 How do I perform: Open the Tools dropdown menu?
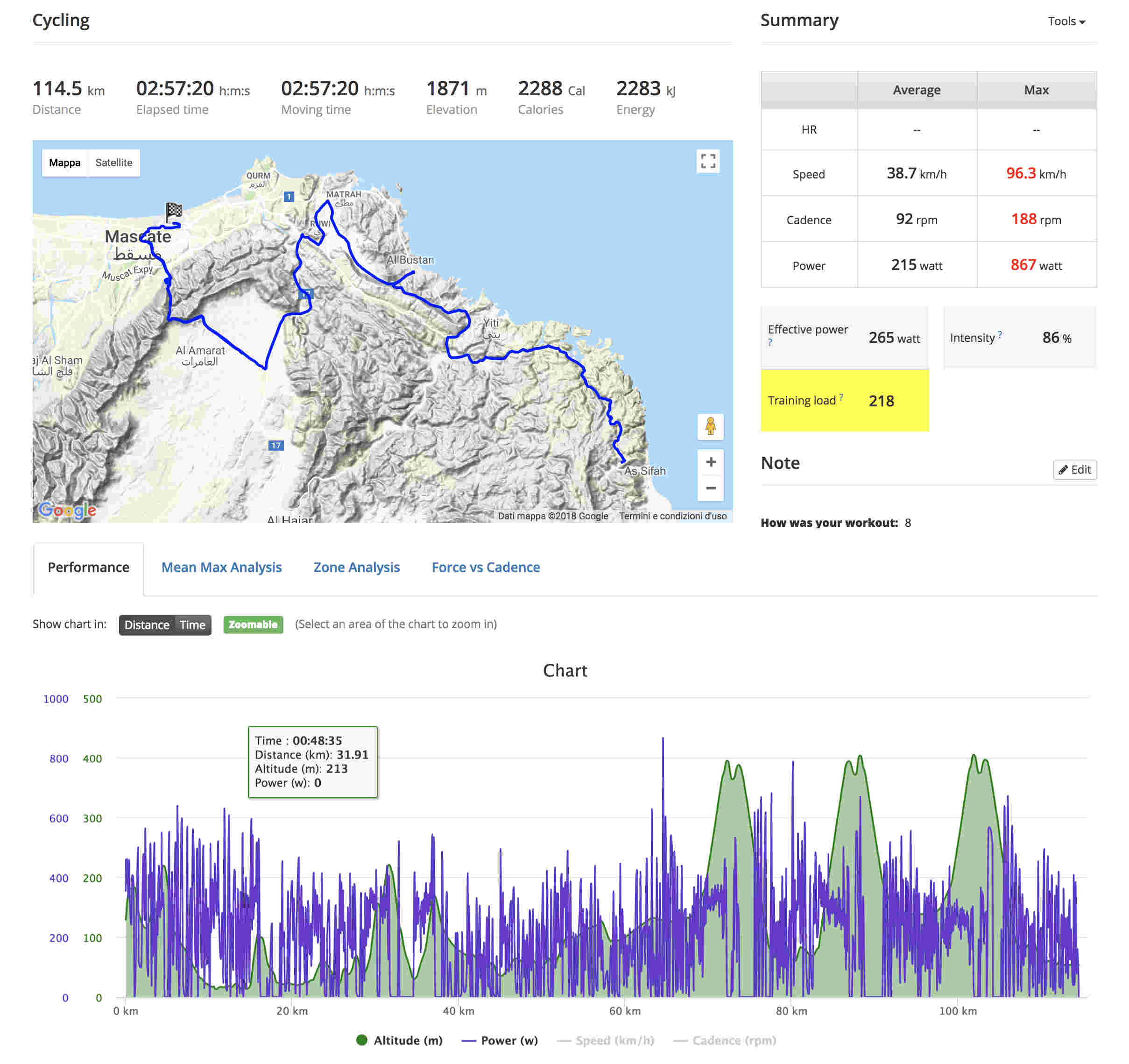(x=1066, y=21)
